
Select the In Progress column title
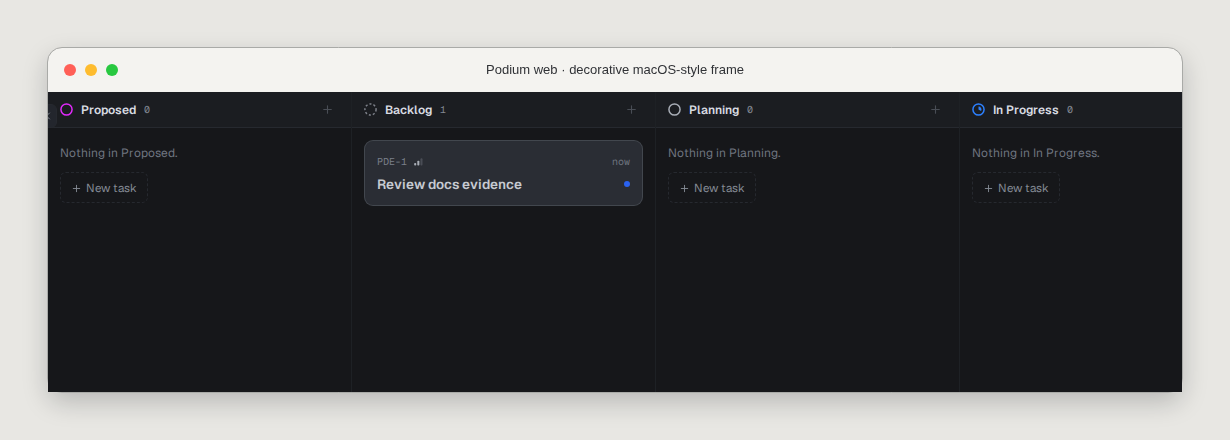[1026, 110]
